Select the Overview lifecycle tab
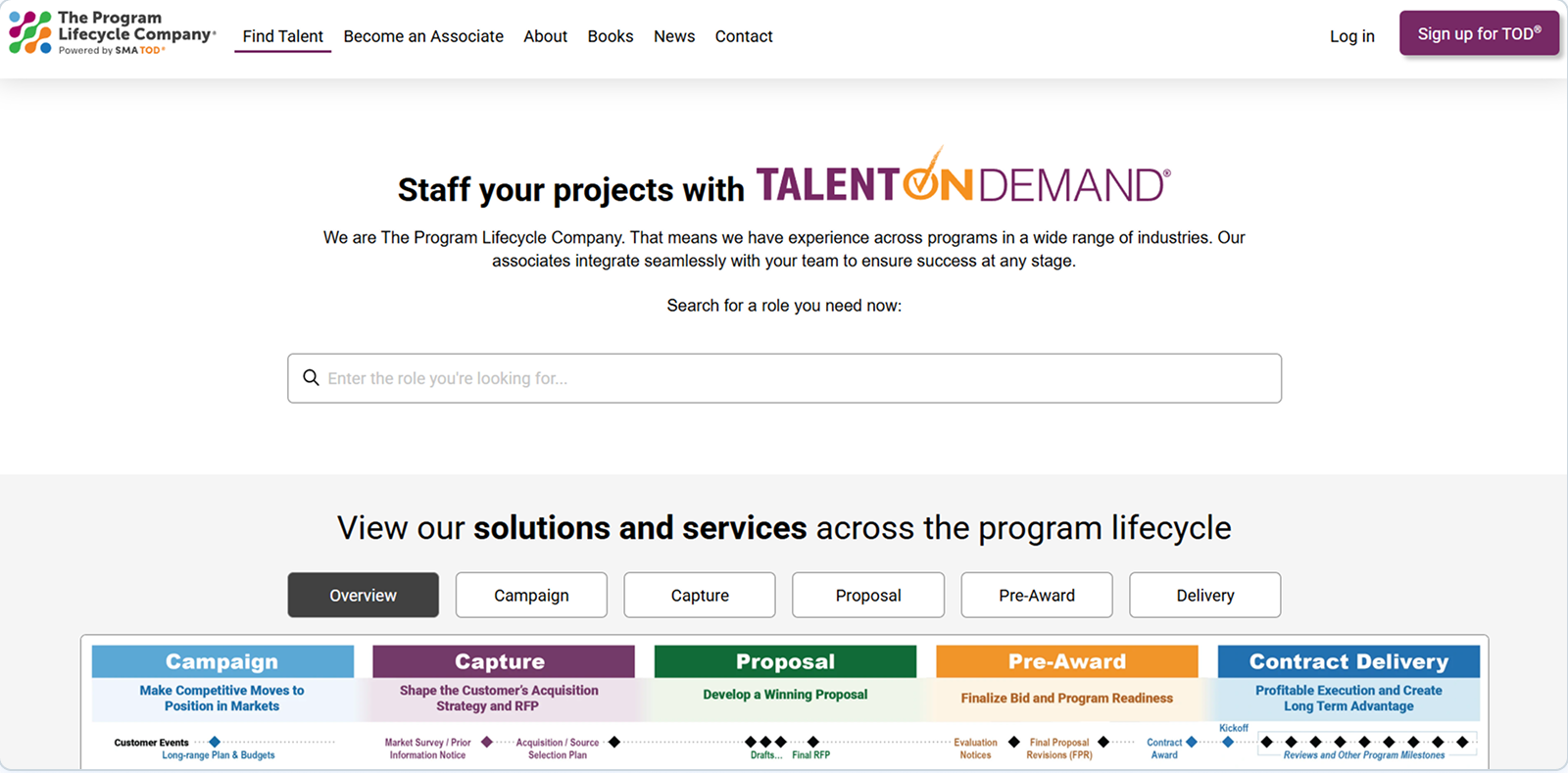The width and height of the screenshot is (1568, 773). click(363, 595)
